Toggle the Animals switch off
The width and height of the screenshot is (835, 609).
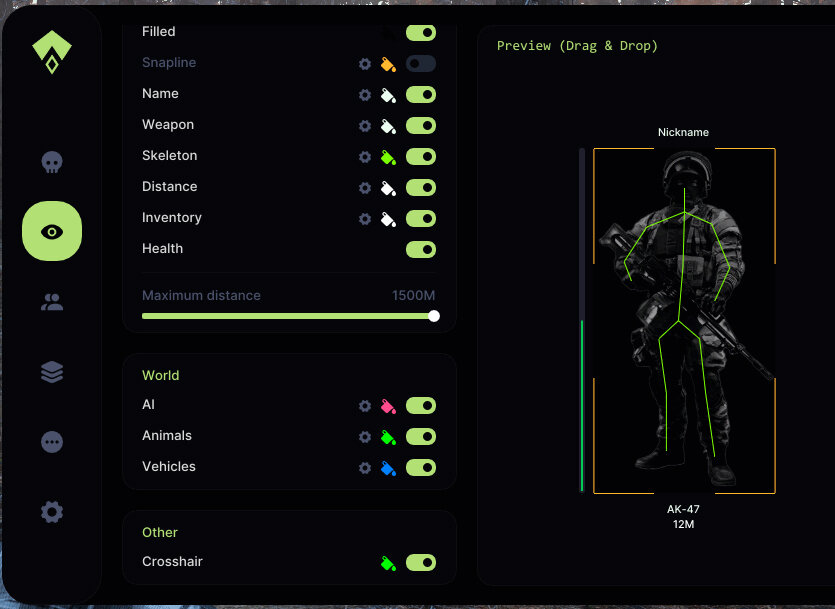click(x=421, y=437)
